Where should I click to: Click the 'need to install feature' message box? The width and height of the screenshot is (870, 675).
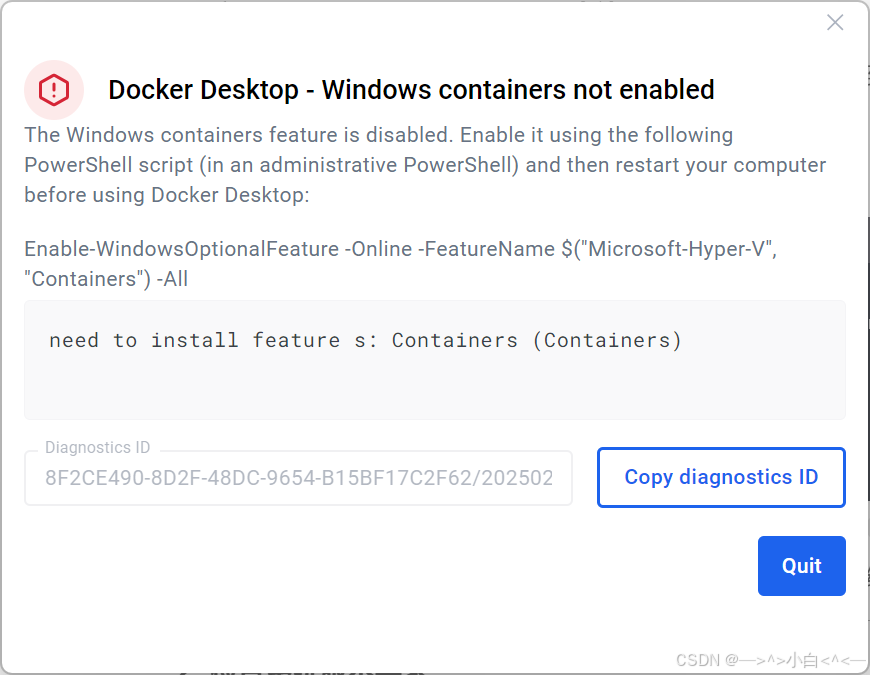pyautogui.click(x=434, y=360)
